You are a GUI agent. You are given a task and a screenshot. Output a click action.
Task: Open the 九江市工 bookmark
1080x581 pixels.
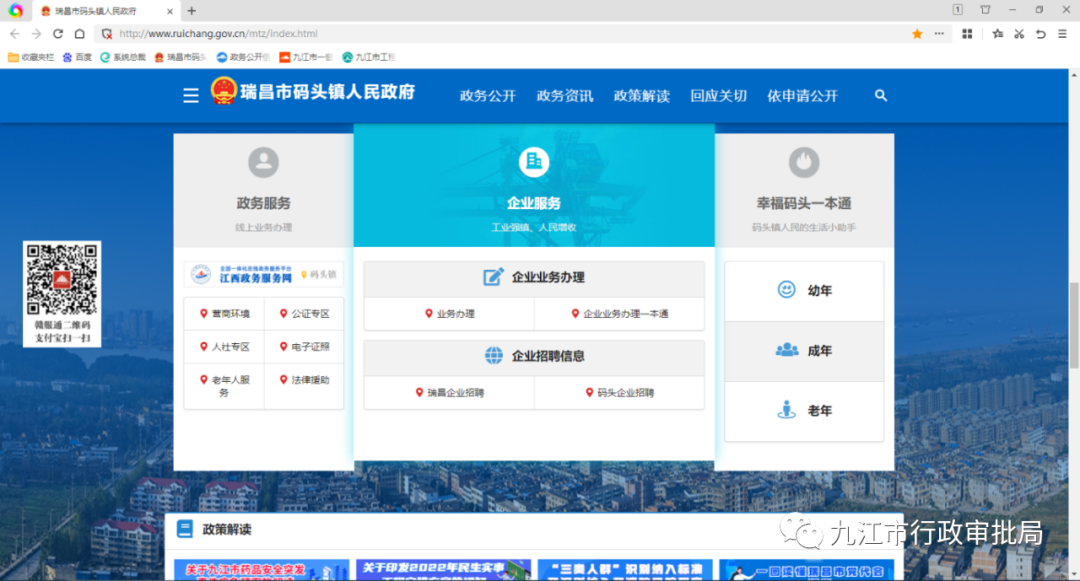click(x=368, y=57)
